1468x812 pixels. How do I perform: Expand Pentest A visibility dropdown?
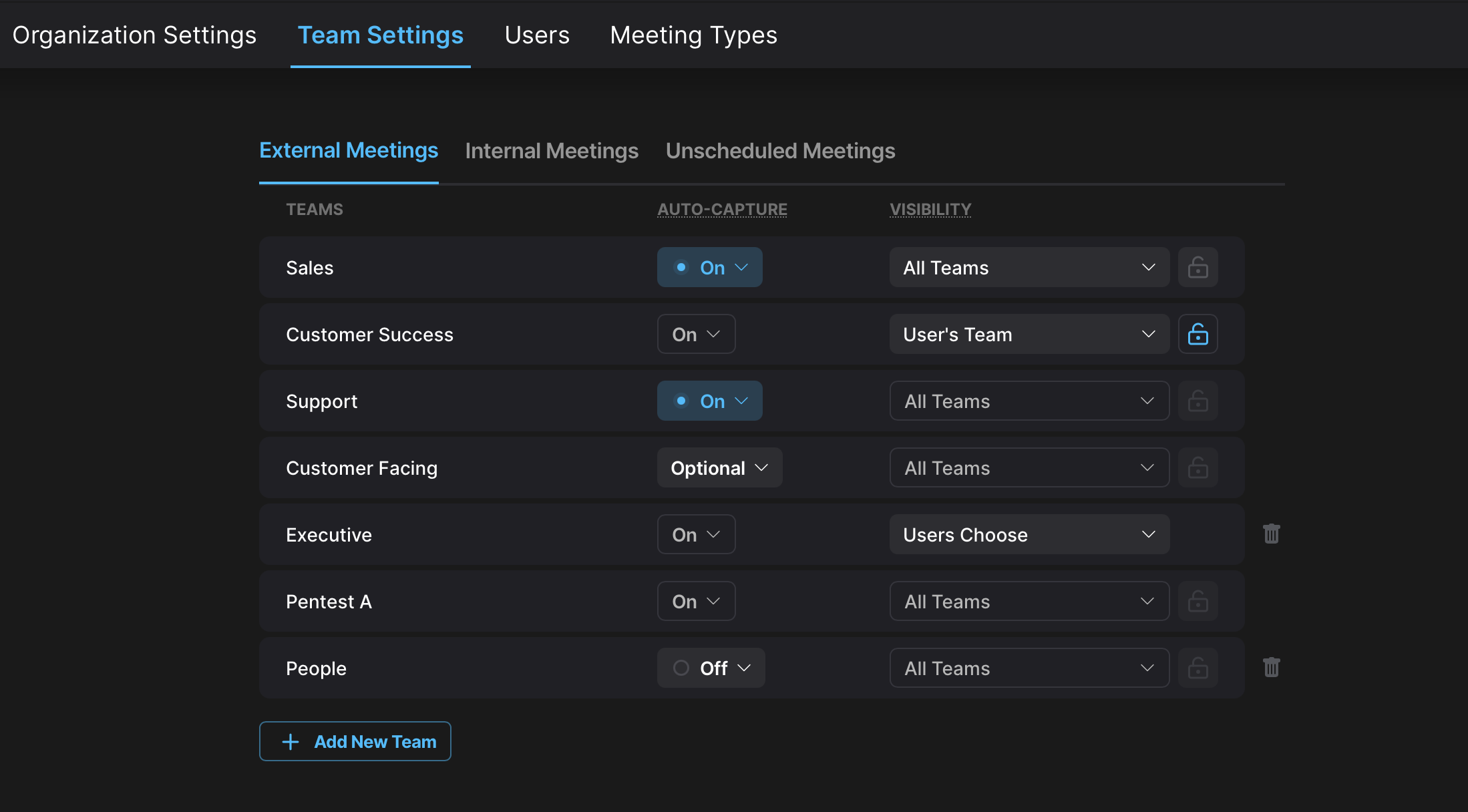click(1029, 601)
